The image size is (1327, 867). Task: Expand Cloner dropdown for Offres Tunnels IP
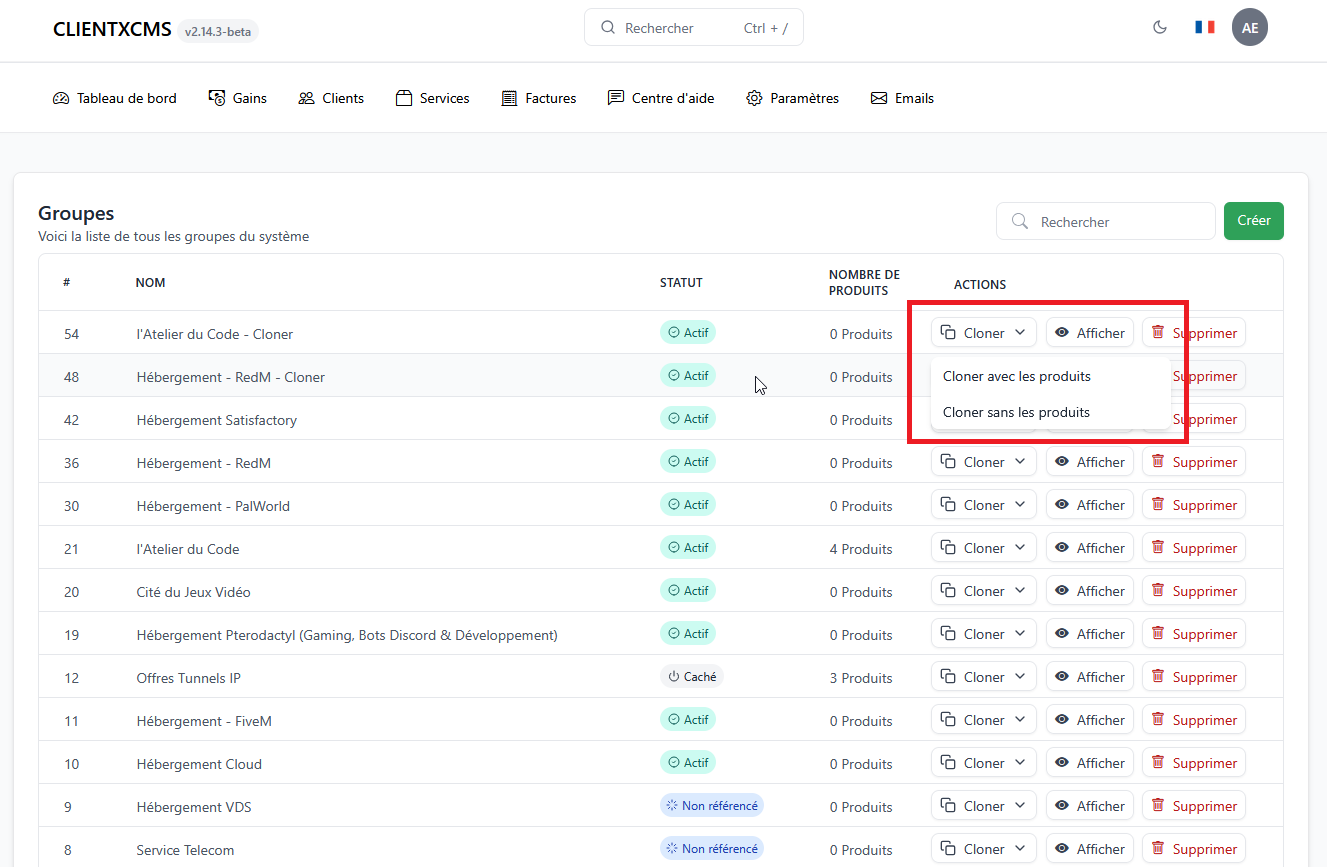click(983, 677)
